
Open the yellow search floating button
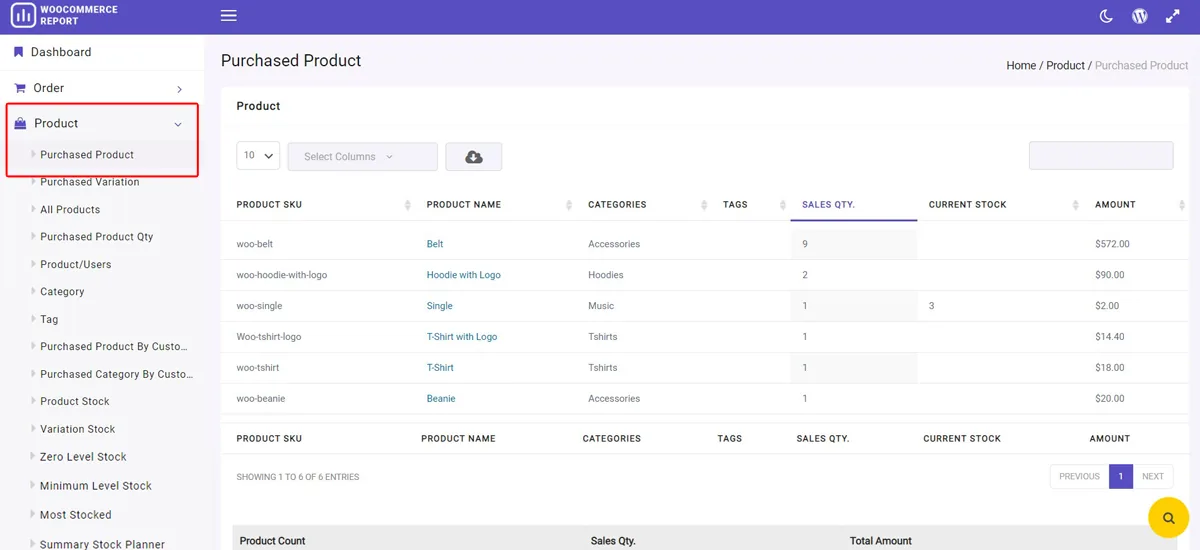pos(1168,518)
